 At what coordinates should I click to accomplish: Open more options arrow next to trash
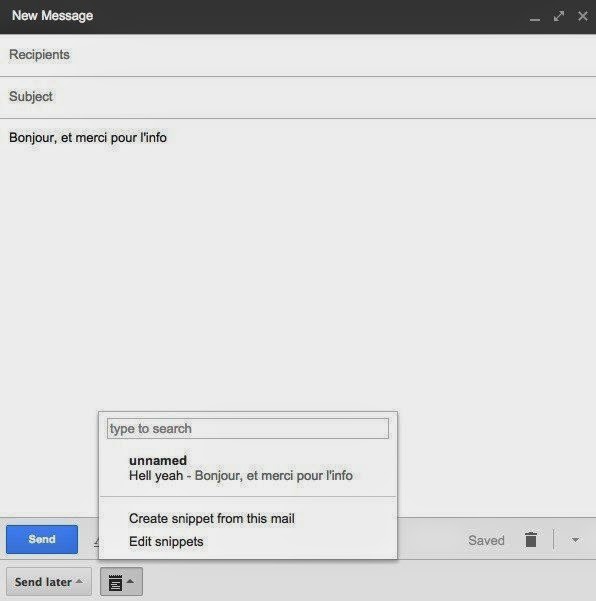click(x=575, y=540)
